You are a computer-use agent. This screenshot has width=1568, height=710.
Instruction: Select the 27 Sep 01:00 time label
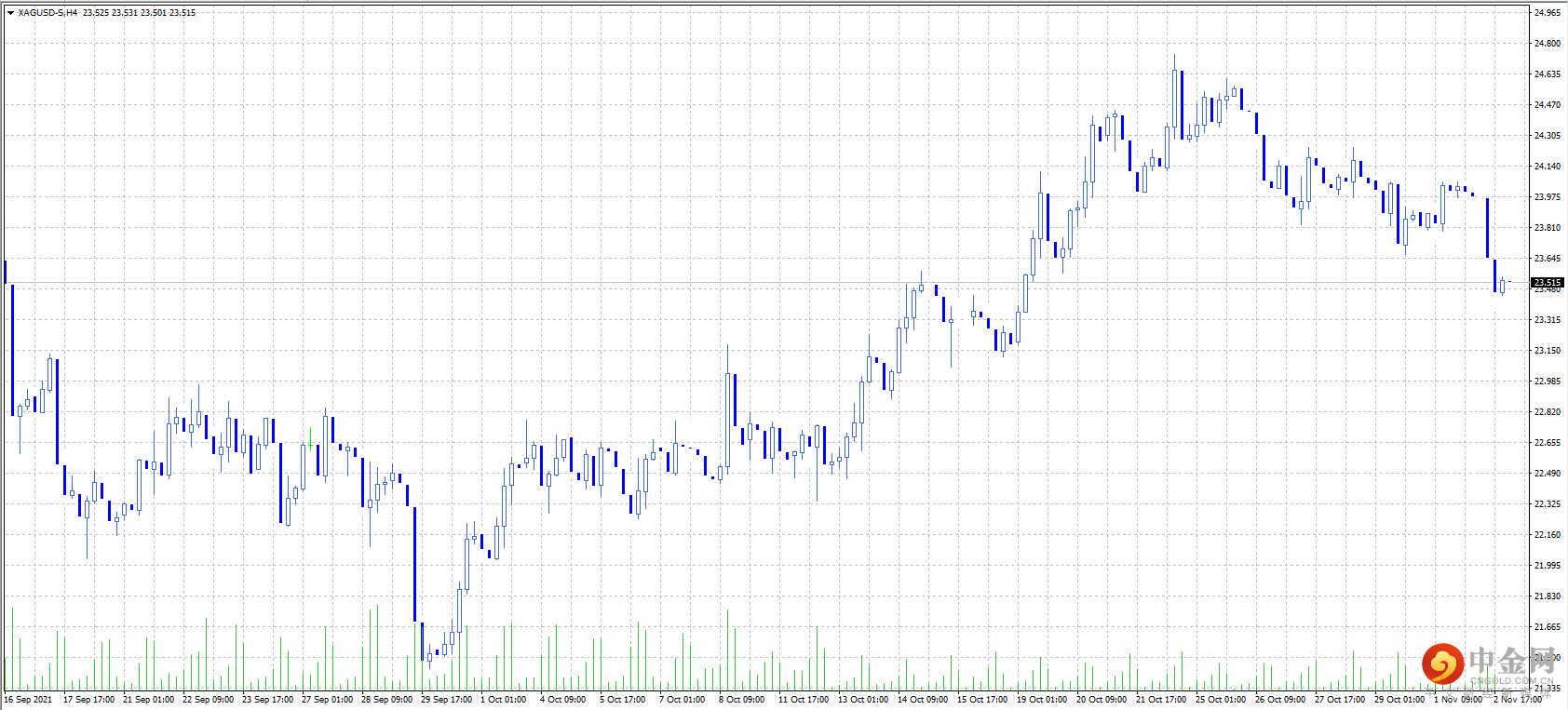click(327, 700)
